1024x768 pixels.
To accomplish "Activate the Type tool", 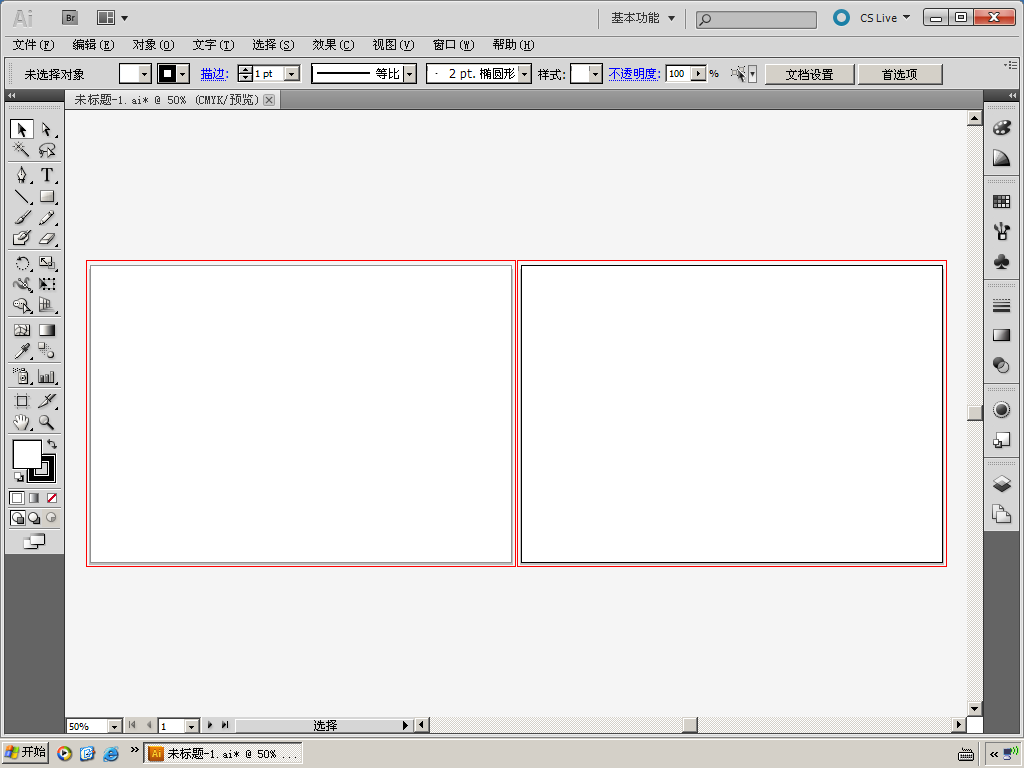I will pos(46,175).
